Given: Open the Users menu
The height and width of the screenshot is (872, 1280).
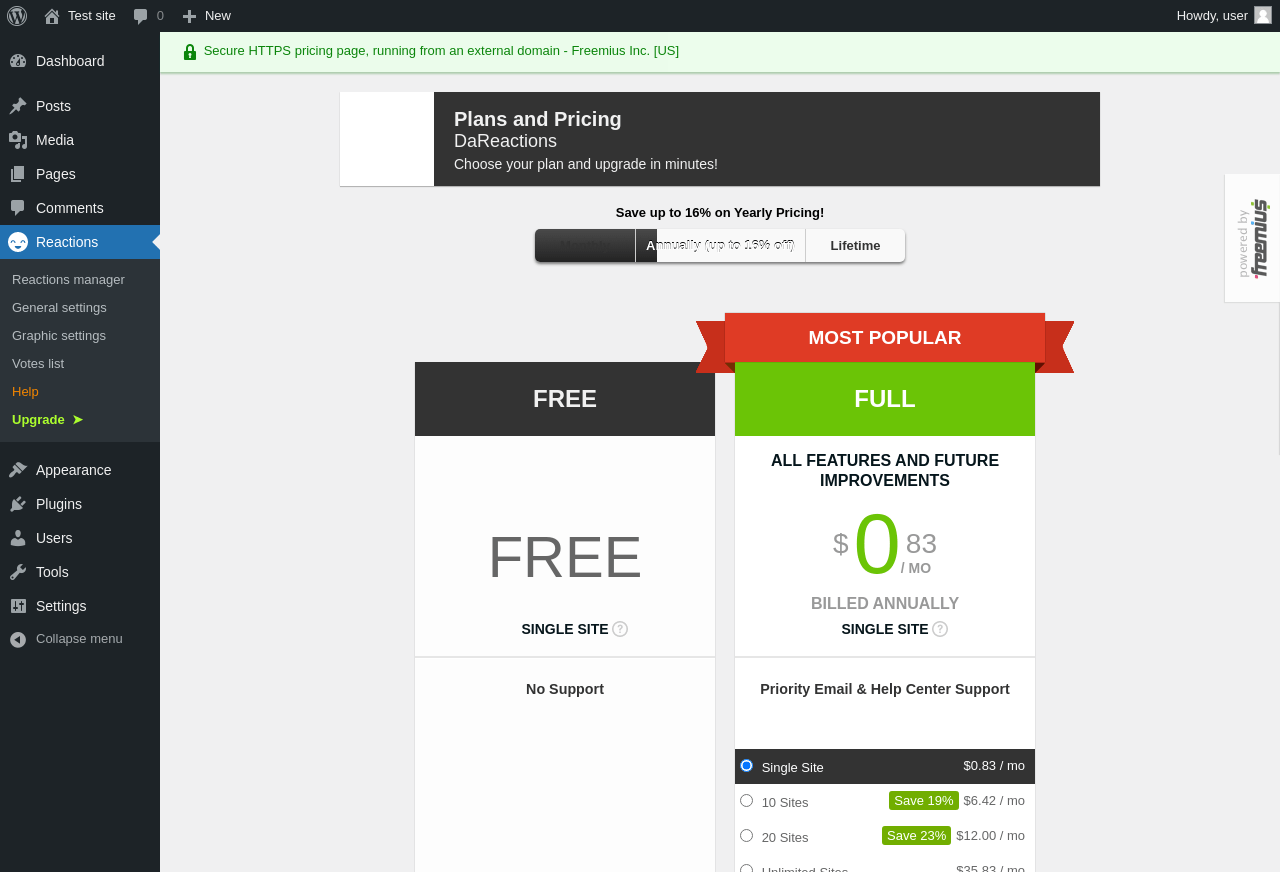Looking at the screenshot, I should tap(80, 538).
